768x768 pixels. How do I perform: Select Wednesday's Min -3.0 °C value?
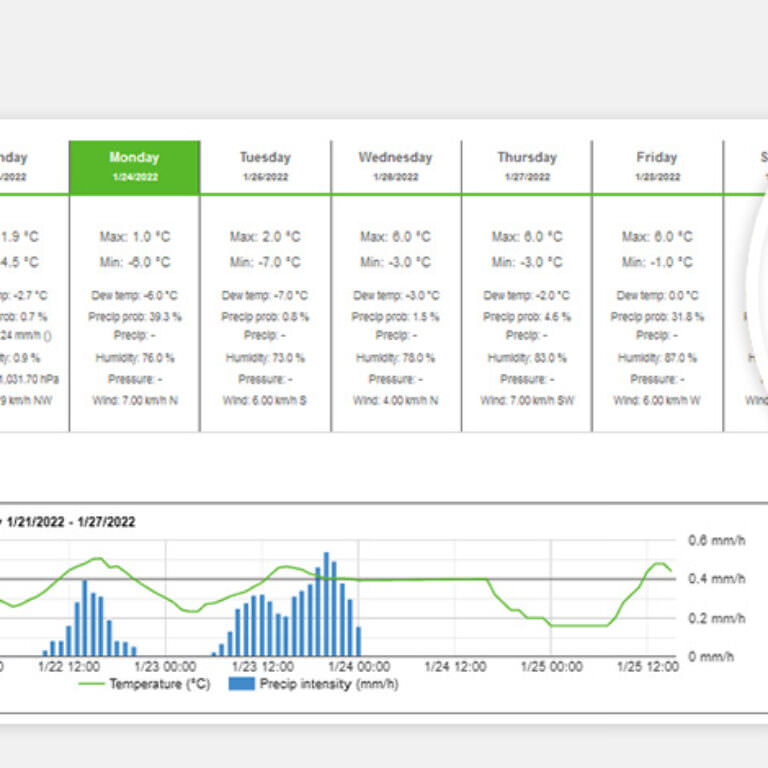pyautogui.click(x=396, y=263)
